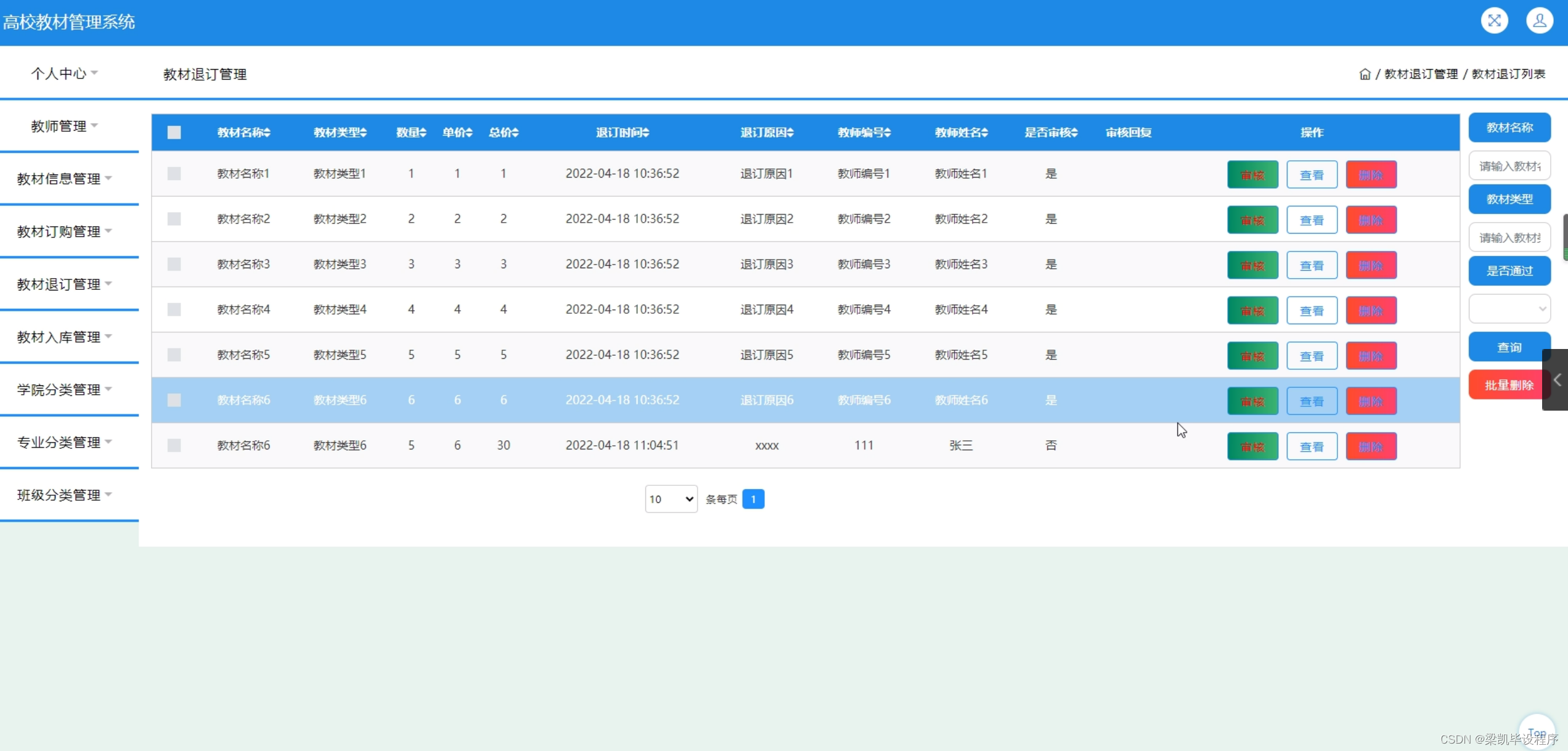The width and height of the screenshot is (1568, 751).
Task: Sort table by 退订时间 column arrows
Action: pos(646,133)
